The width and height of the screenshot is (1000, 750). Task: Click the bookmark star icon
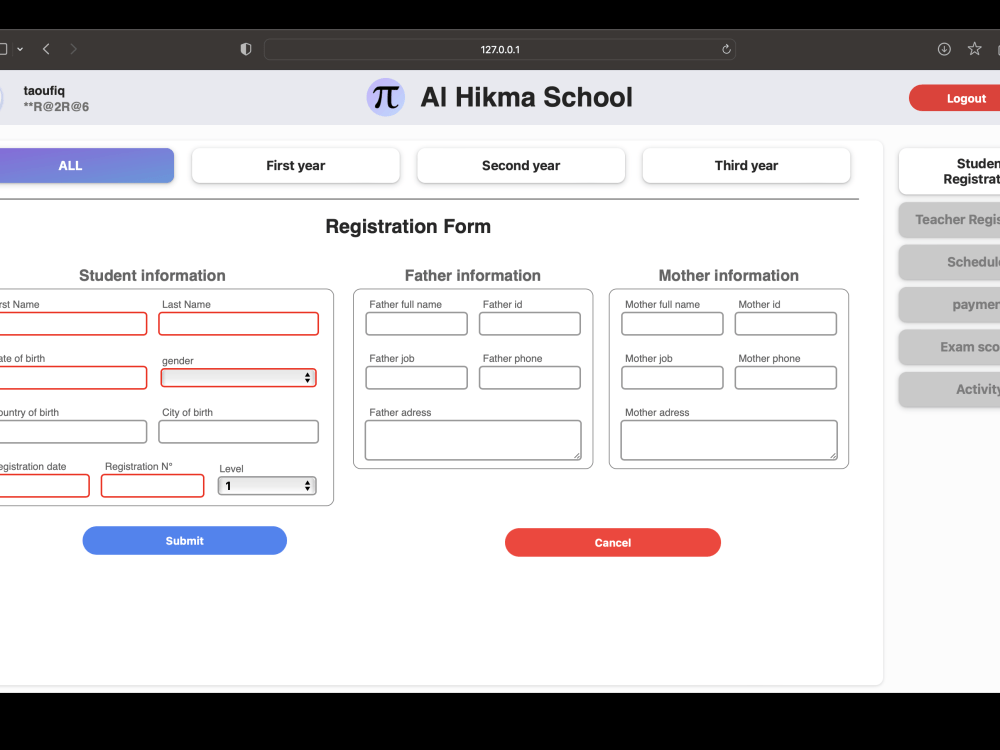[974, 49]
